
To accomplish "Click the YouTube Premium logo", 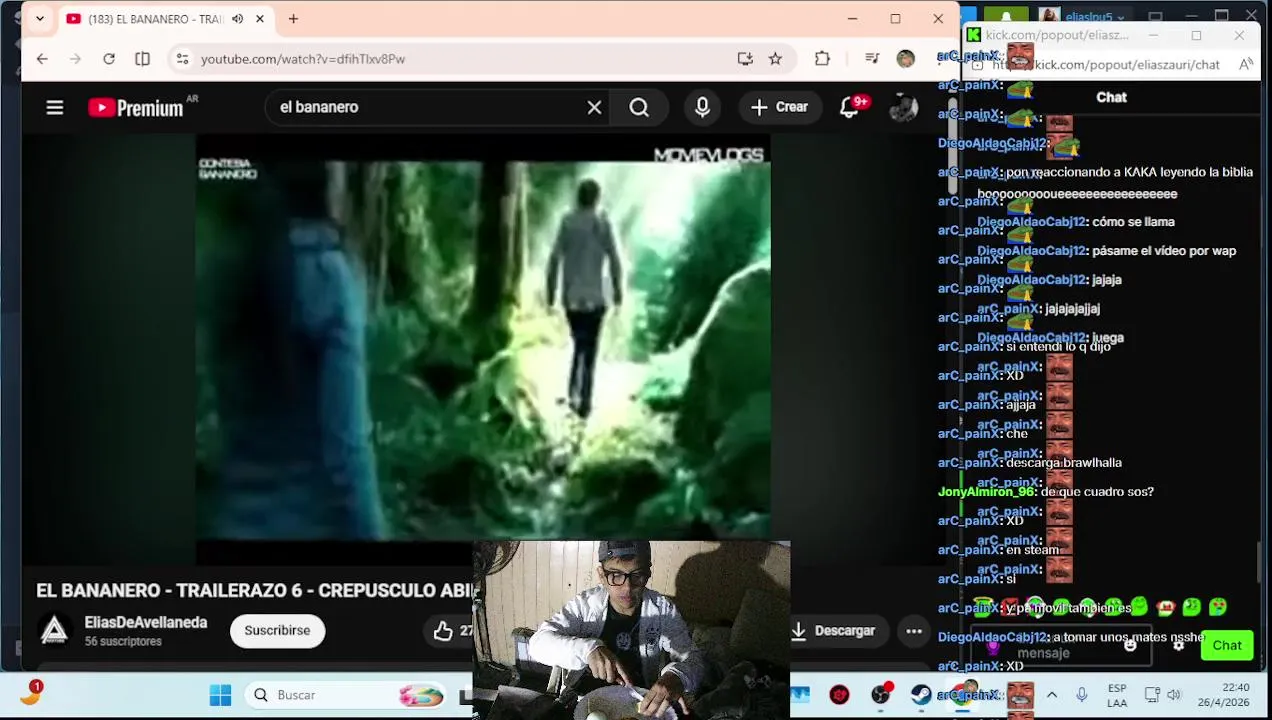I will tap(135, 107).
